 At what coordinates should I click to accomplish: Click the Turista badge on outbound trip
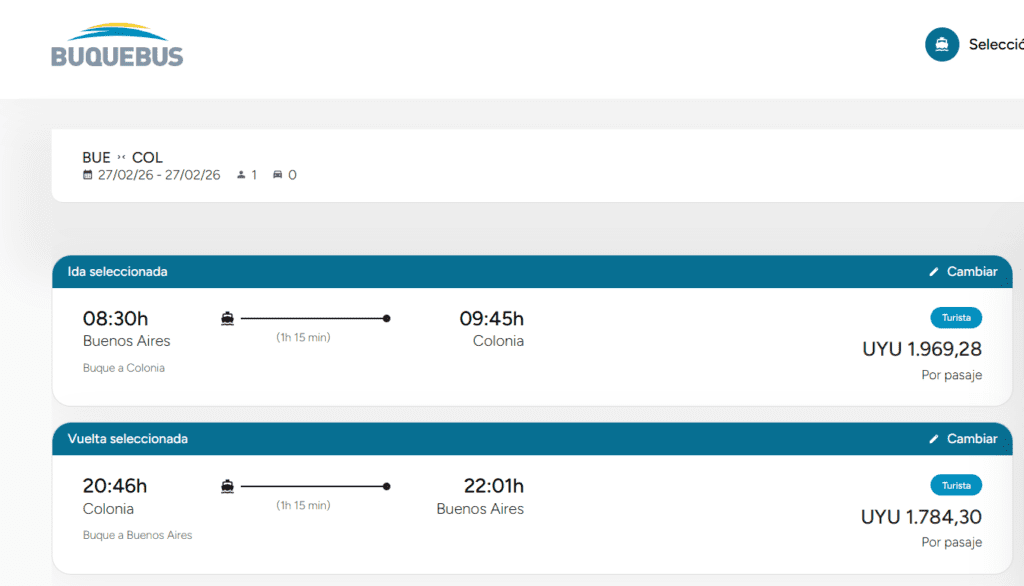[x=956, y=318]
